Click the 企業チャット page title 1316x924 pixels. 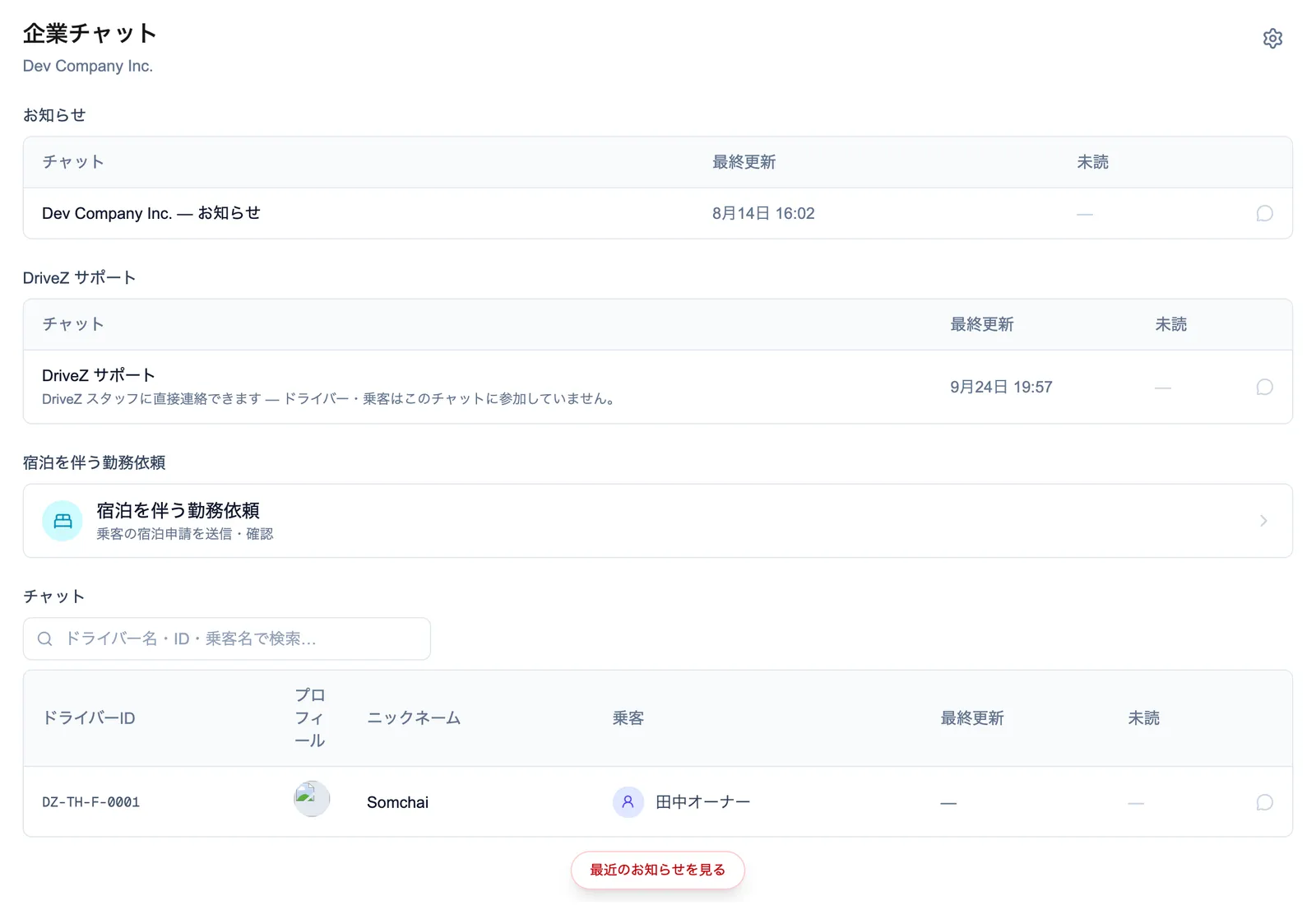coord(90,34)
